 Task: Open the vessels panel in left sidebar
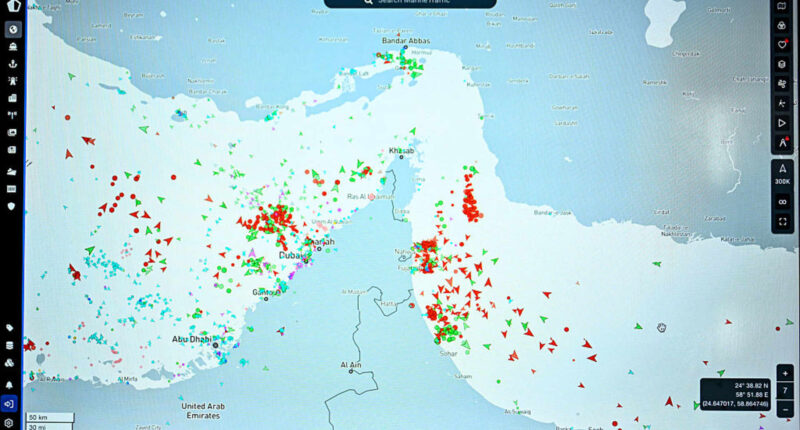pos(11,46)
